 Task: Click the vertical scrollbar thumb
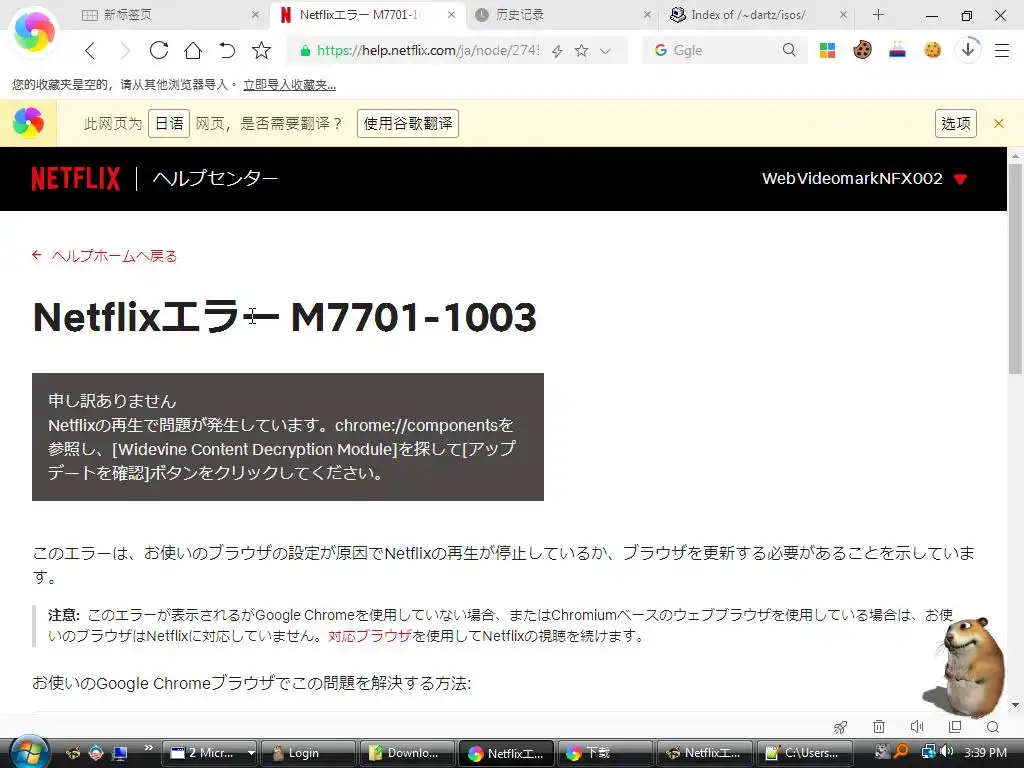click(1015, 270)
